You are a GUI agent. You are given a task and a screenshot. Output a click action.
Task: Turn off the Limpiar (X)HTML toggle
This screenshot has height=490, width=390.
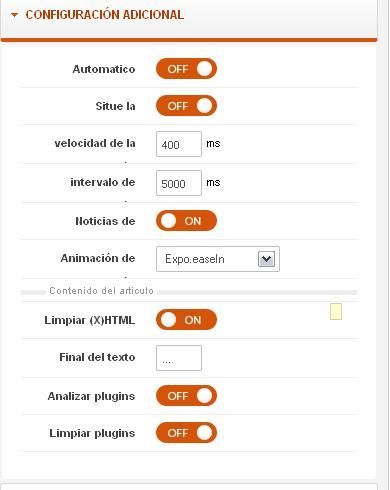pos(186,320)
